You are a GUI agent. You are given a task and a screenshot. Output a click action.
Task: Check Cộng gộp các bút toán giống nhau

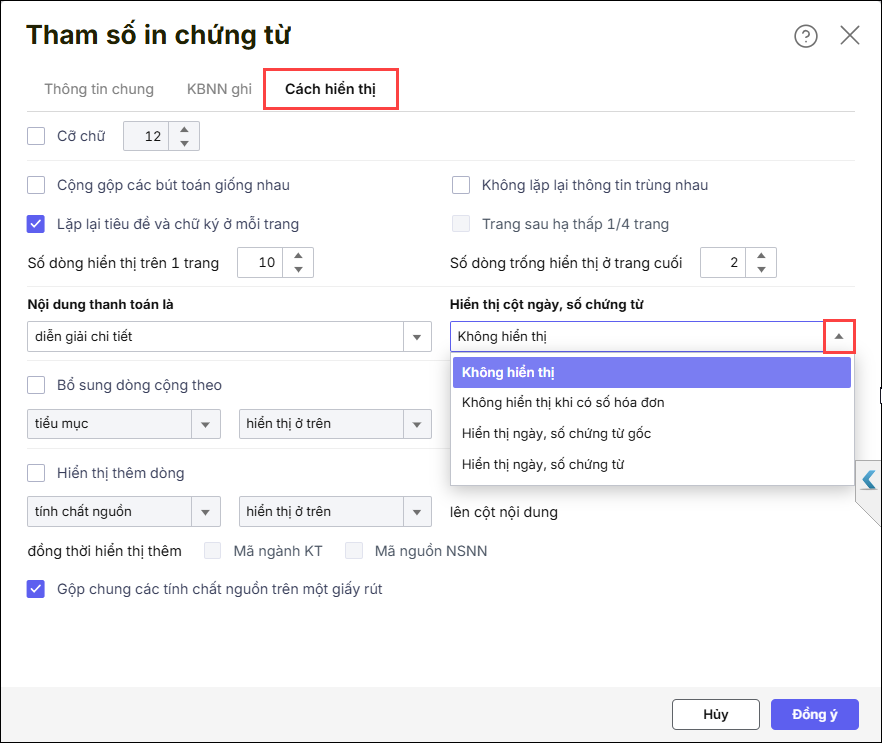[37, 185]
